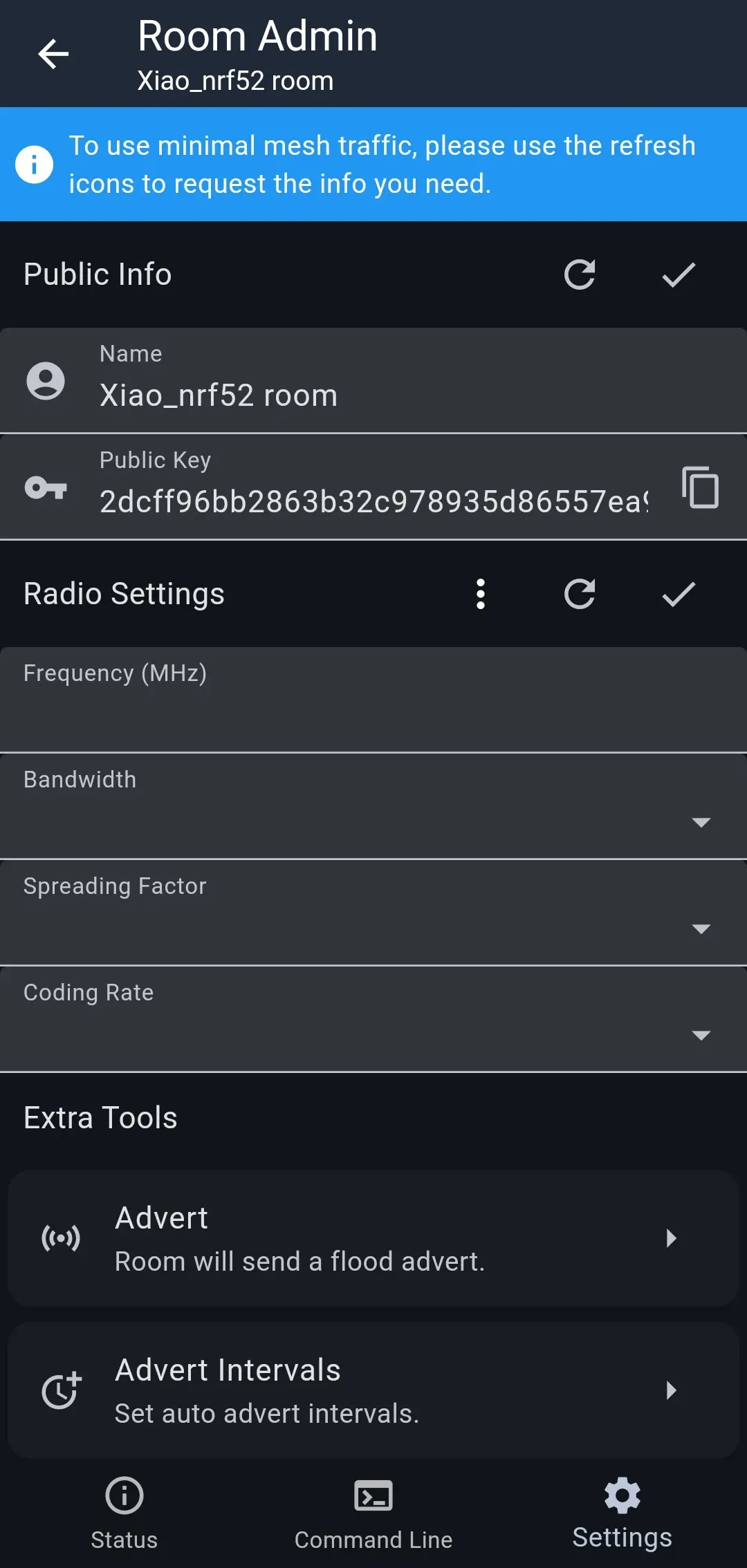Tap the Public Key text field
747x1568 pixels.
point(373,501)
